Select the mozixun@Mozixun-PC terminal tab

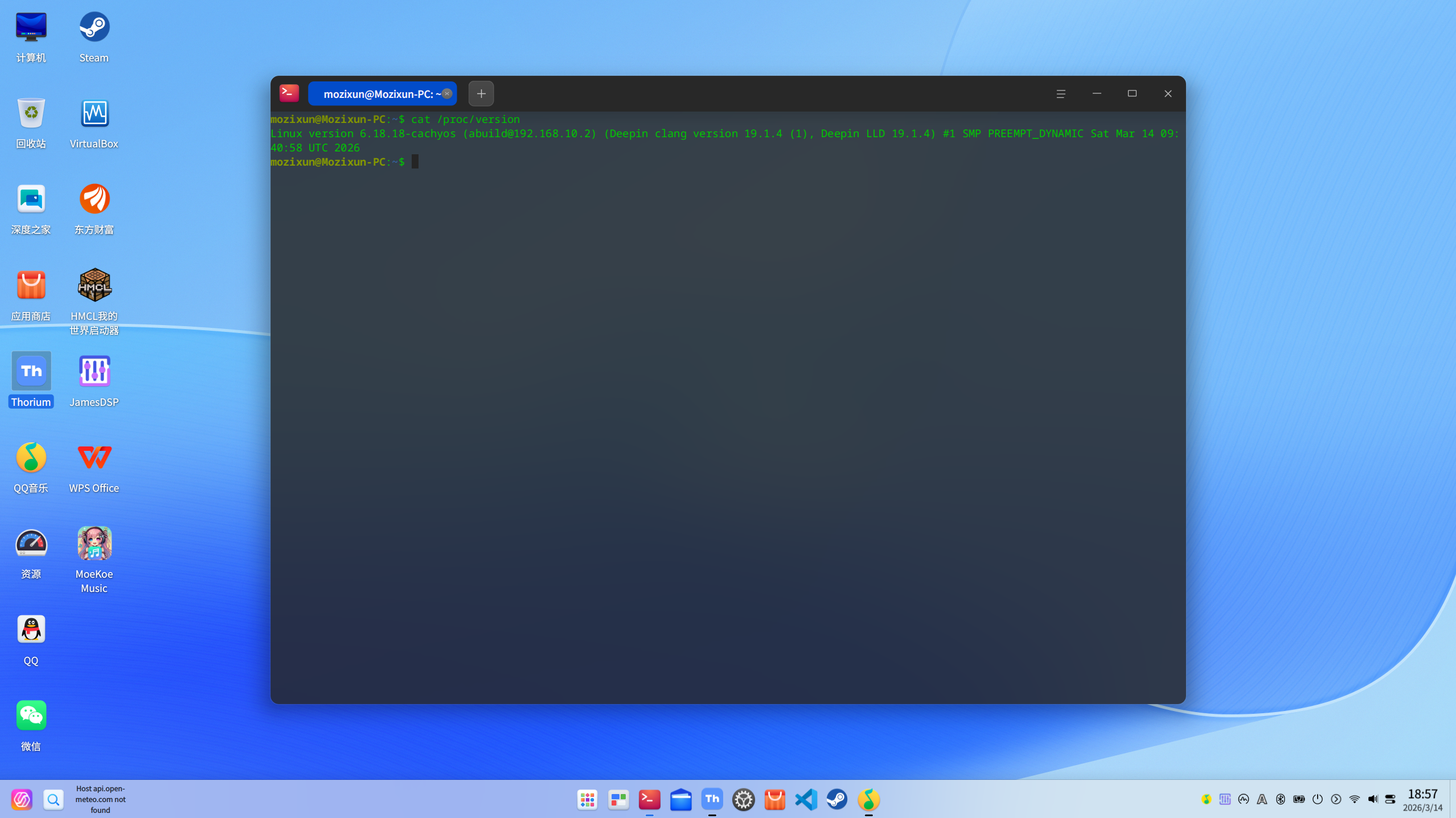(376, 94)
